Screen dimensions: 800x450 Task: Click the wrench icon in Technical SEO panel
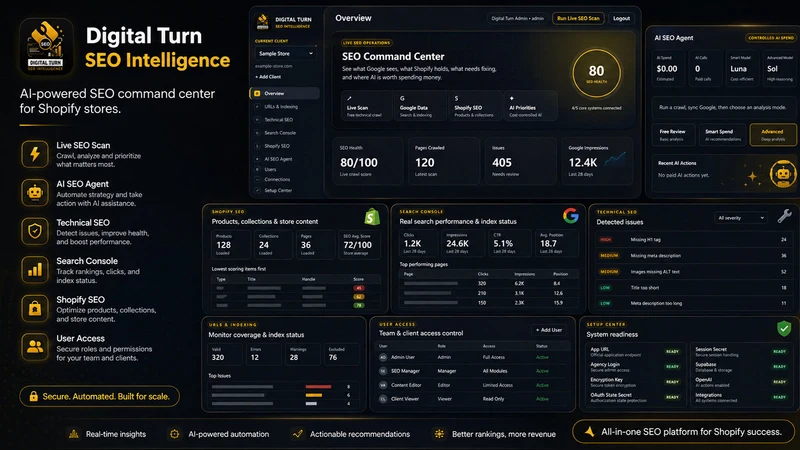(x=784, y=216)
